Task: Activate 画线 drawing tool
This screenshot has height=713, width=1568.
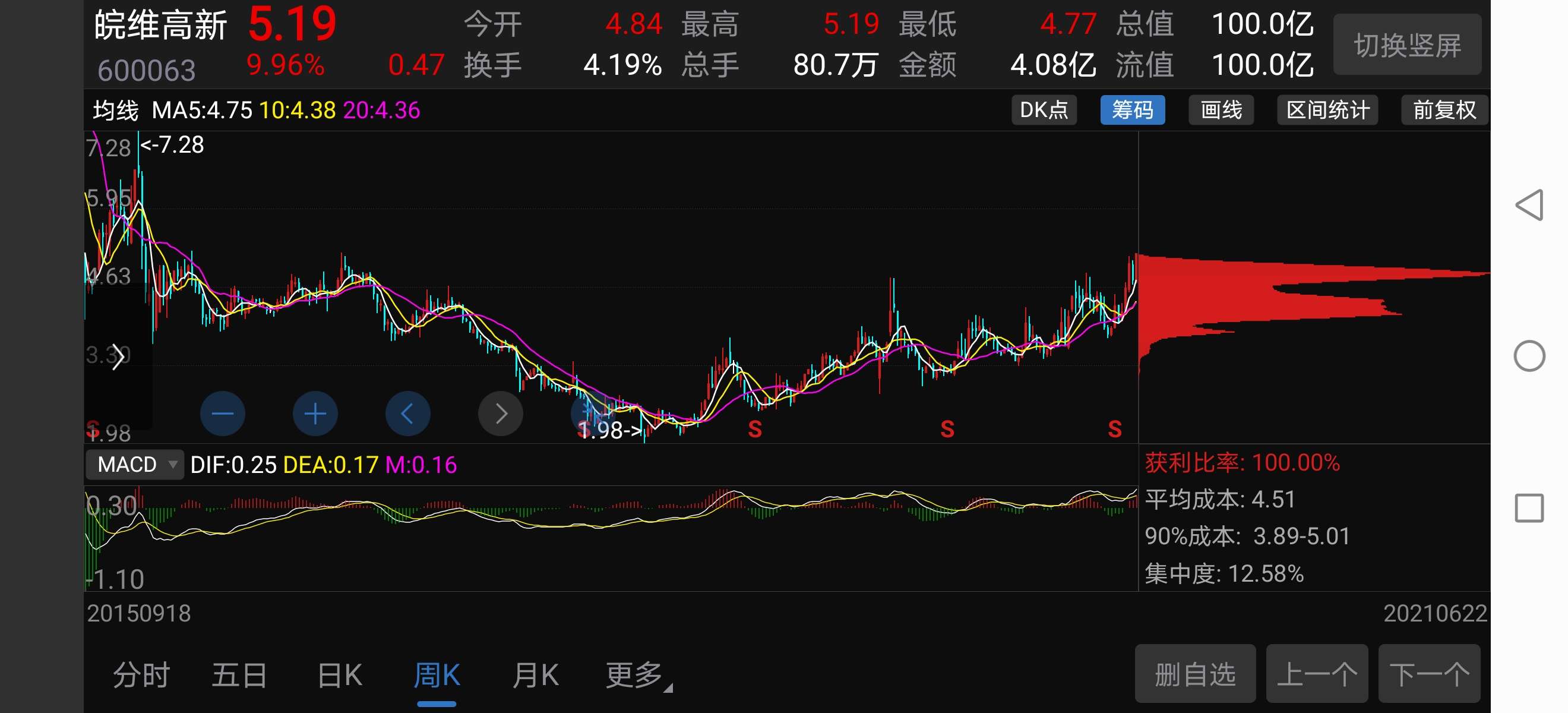Action: (1221, 110)
